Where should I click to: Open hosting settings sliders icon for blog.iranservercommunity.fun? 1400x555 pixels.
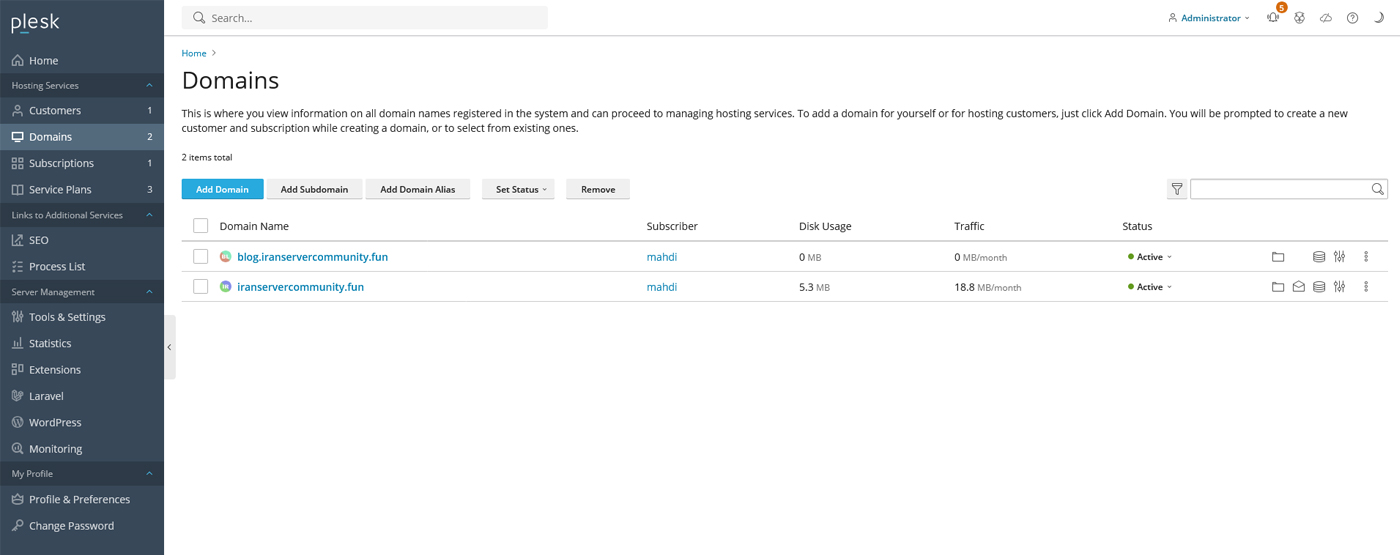pos(1340,257)
